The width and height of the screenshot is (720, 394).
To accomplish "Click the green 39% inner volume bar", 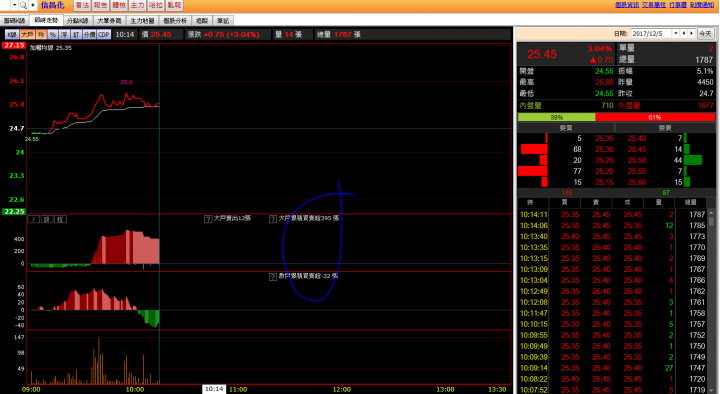I will click(557, 117).
